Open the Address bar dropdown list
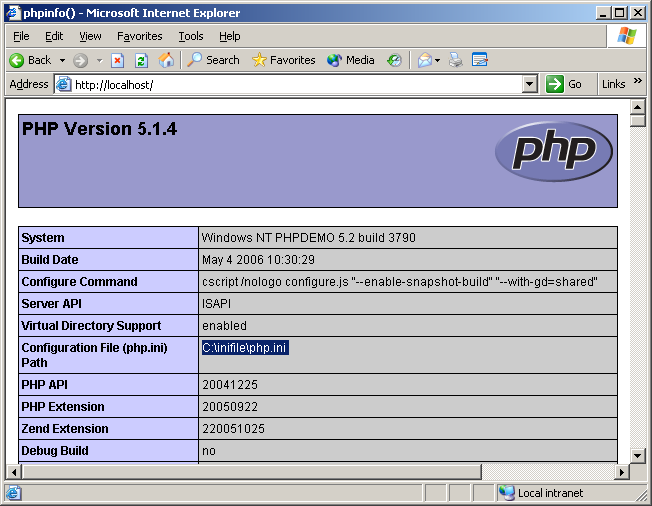 530,85
